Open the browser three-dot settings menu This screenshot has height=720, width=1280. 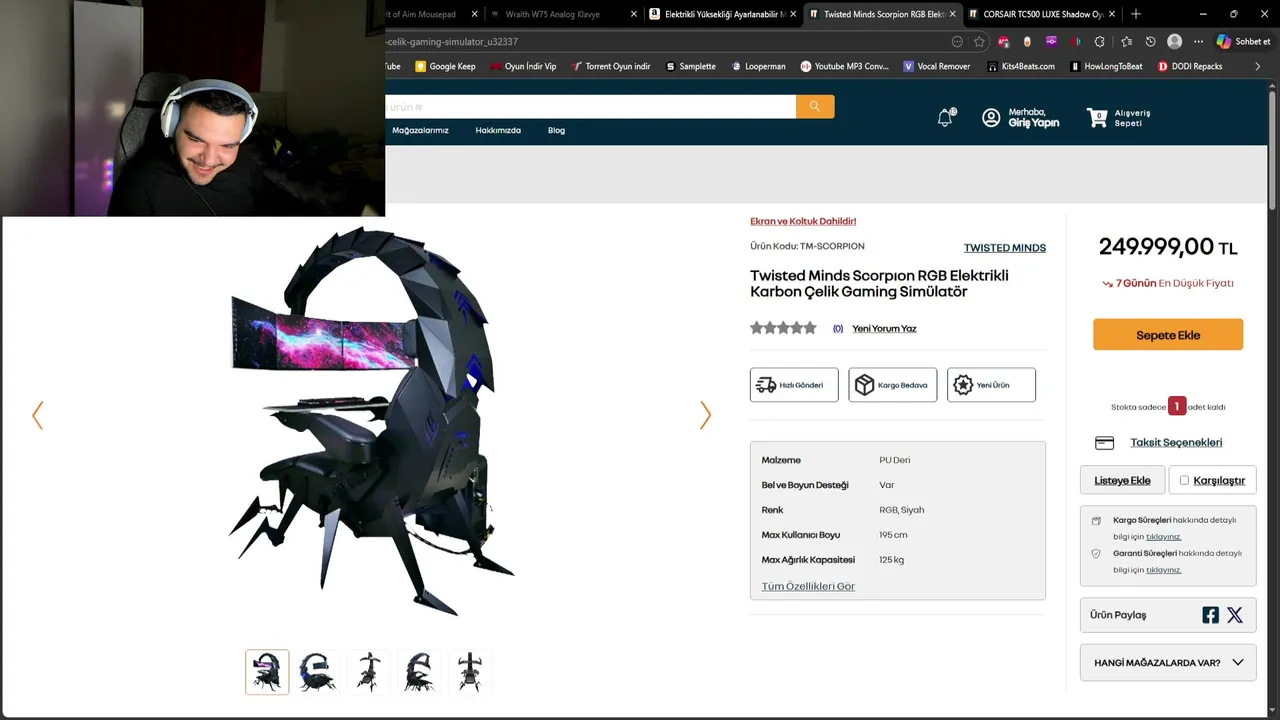pyautogui.click(x=1198, y=42)
